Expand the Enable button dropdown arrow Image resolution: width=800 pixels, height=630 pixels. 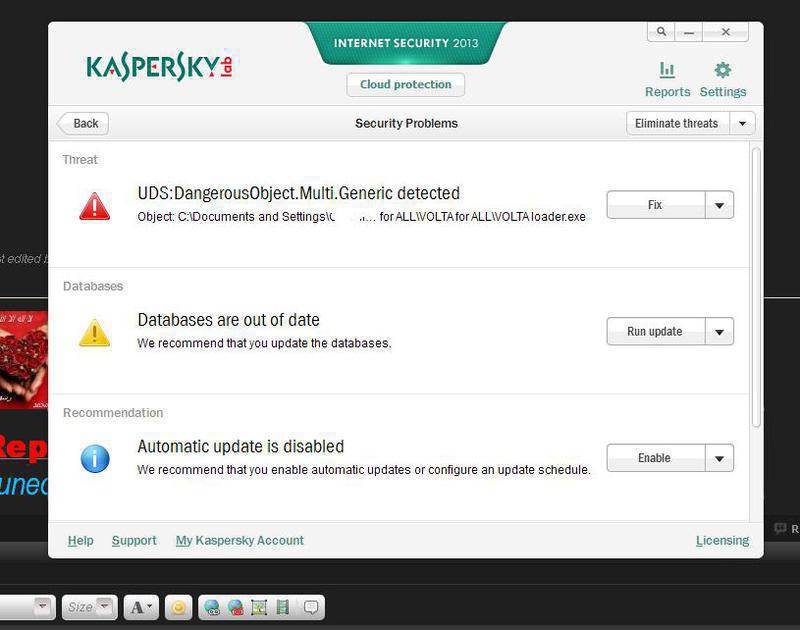tap(719, 458)
